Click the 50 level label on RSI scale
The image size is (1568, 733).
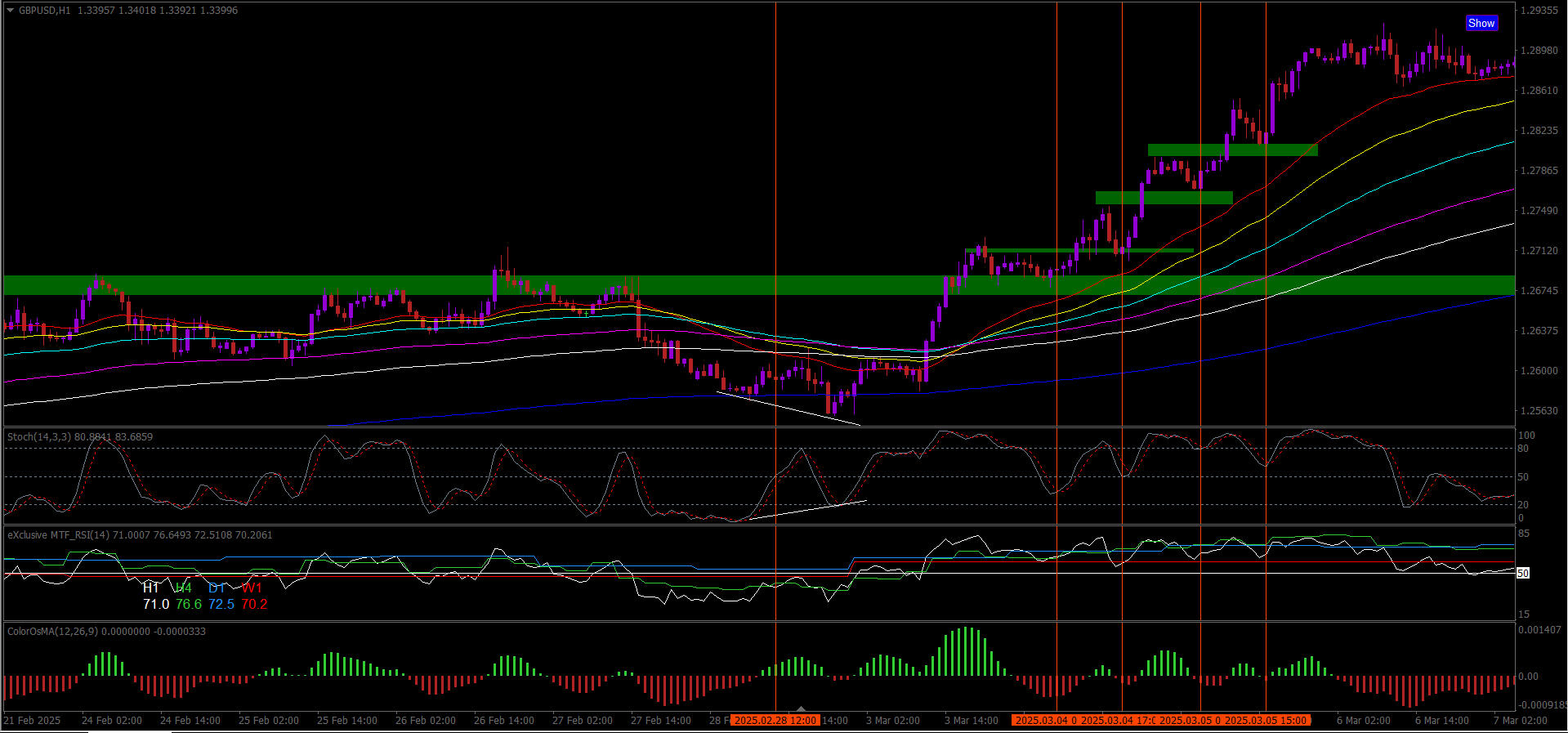pos(1523,574)
